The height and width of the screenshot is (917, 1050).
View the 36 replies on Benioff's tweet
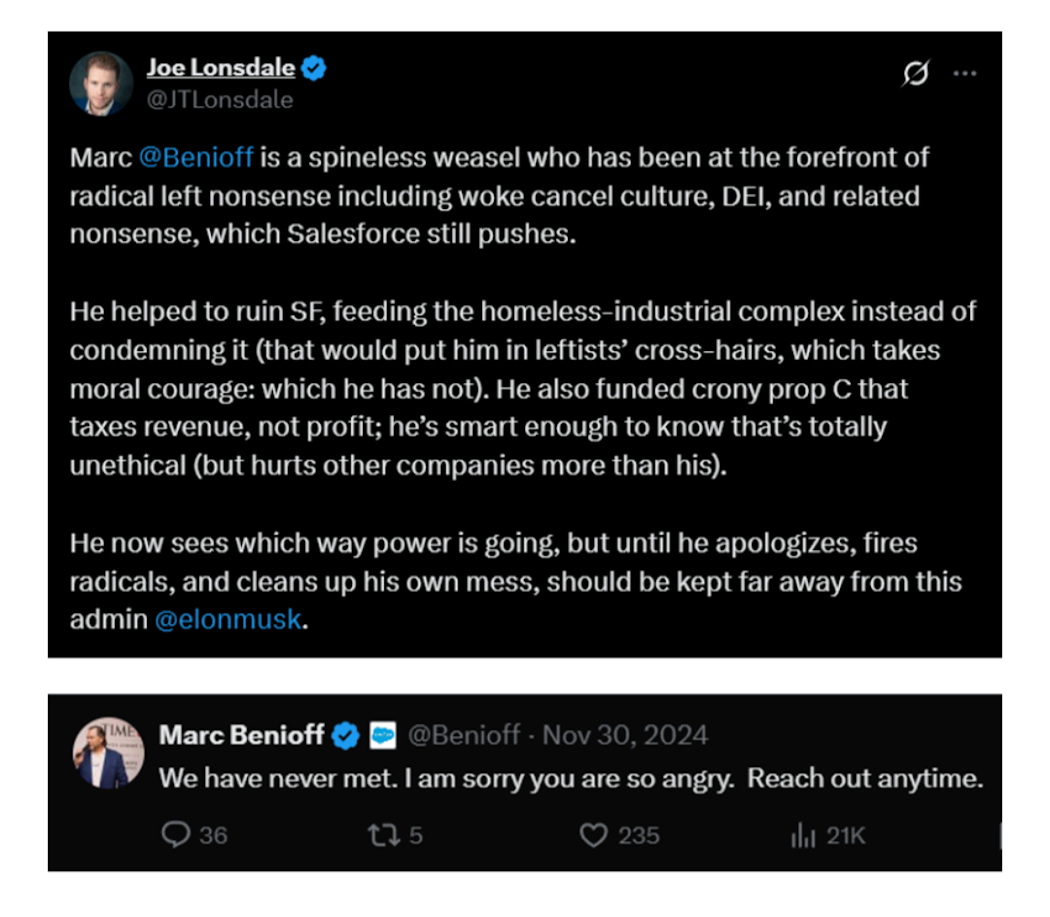pos(196,836)
